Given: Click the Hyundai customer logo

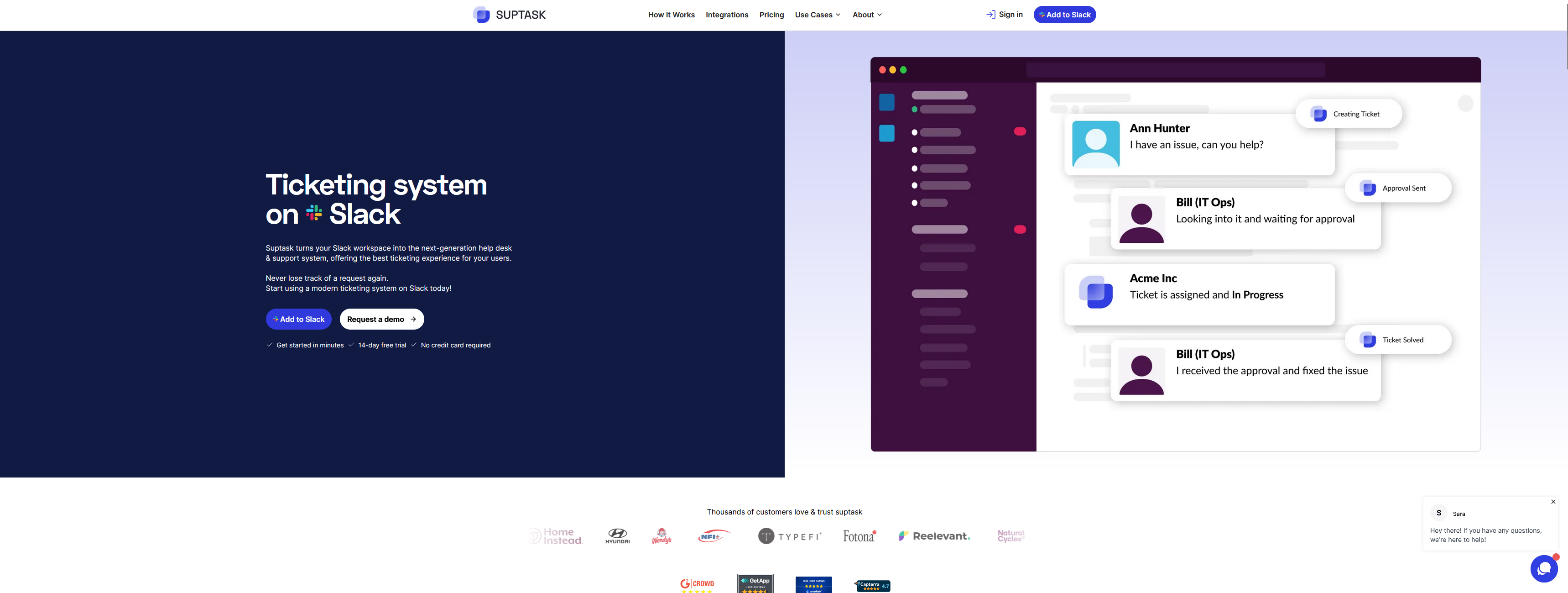Looking at the screenshot, I should click(617, 536).
